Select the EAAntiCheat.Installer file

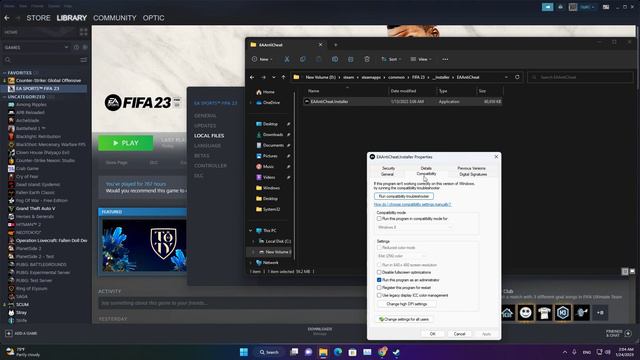[402, 102]
